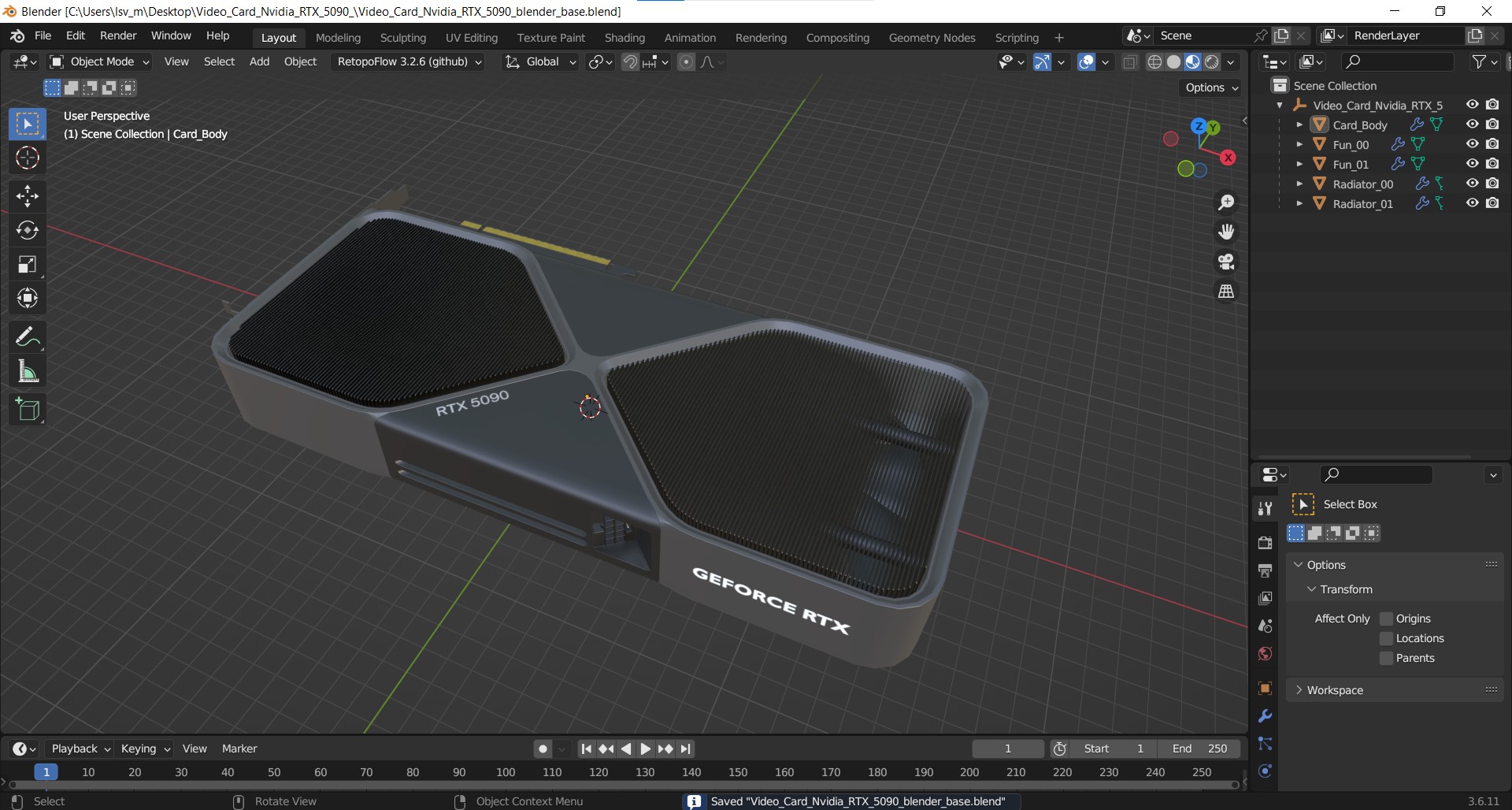Open Global transform orientation dropdown

click(x=541, y=61)
